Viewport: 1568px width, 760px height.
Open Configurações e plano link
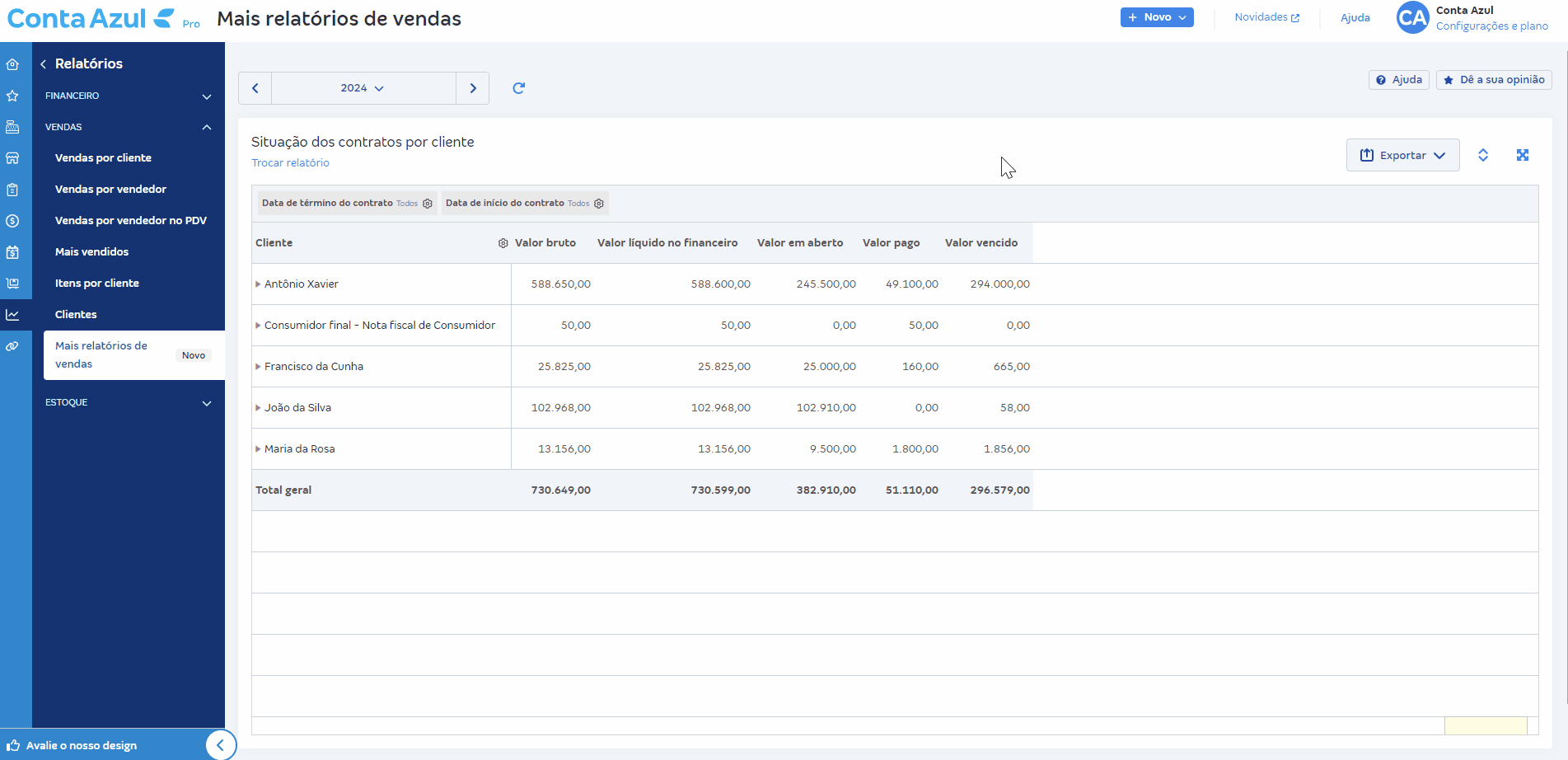tap(1491, 26)
